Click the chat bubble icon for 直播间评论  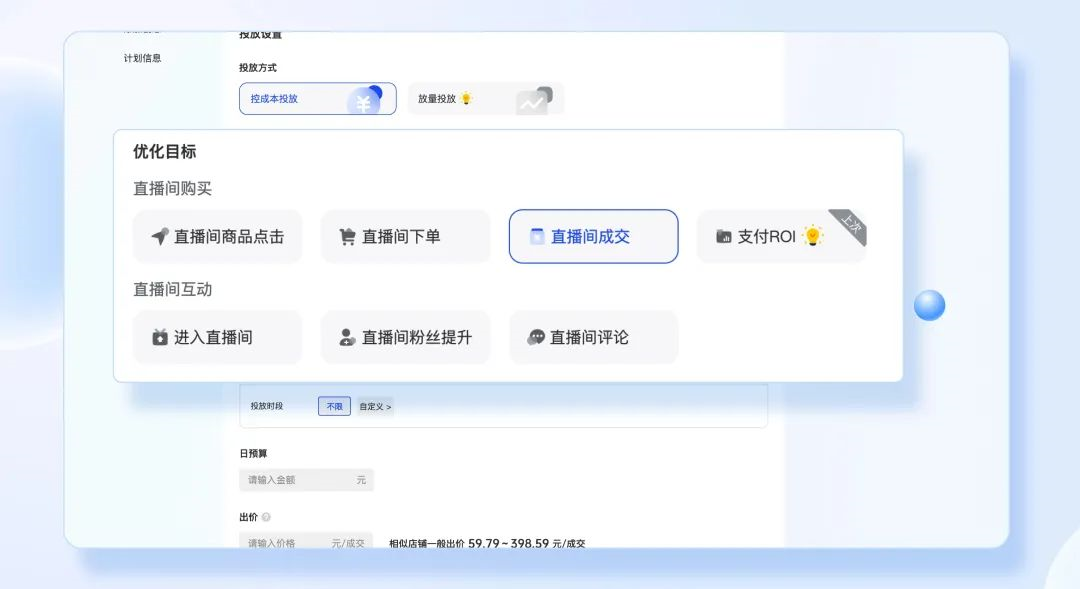tap(536, 338)
